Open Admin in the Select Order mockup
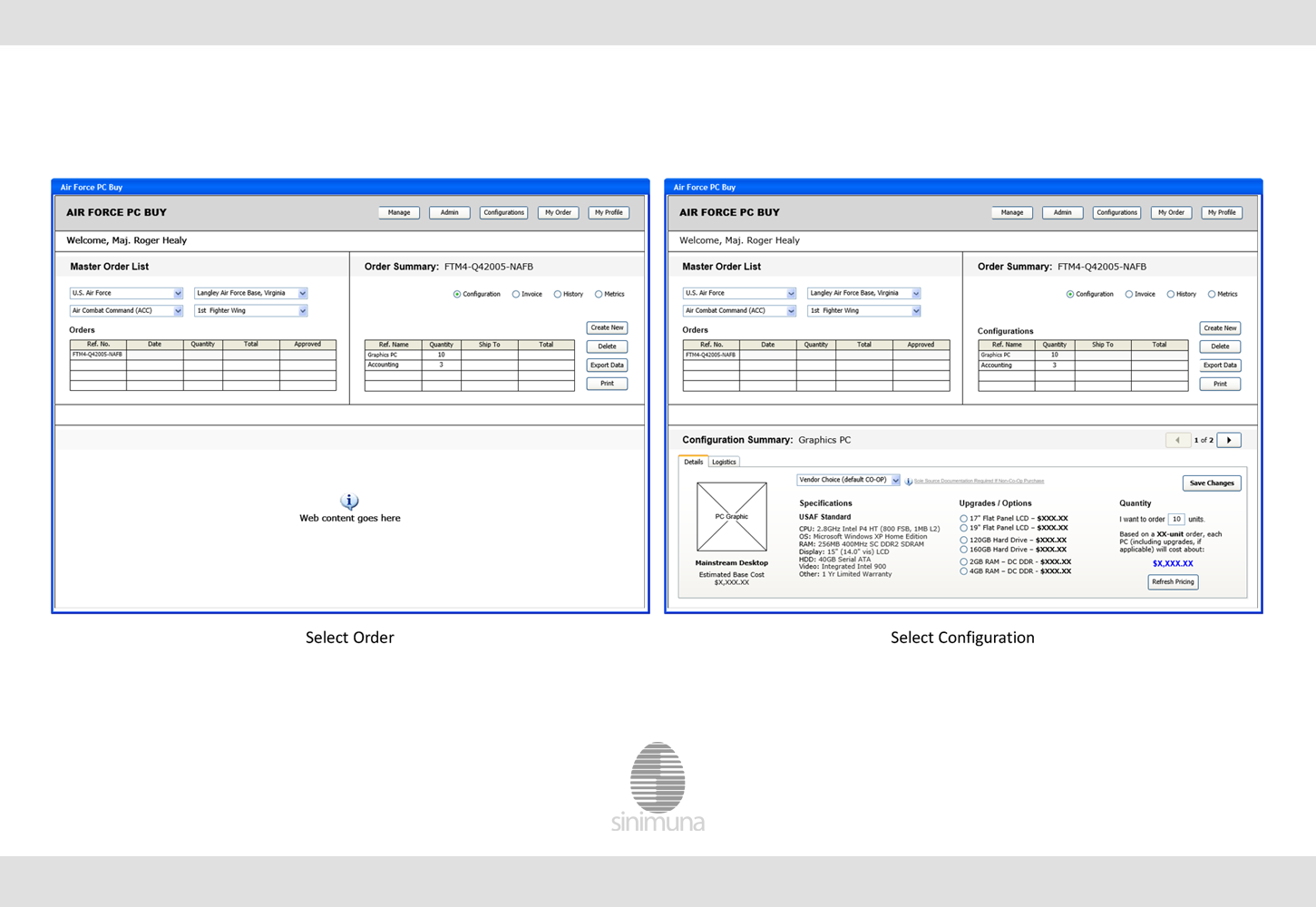 (x=450, y=212)
